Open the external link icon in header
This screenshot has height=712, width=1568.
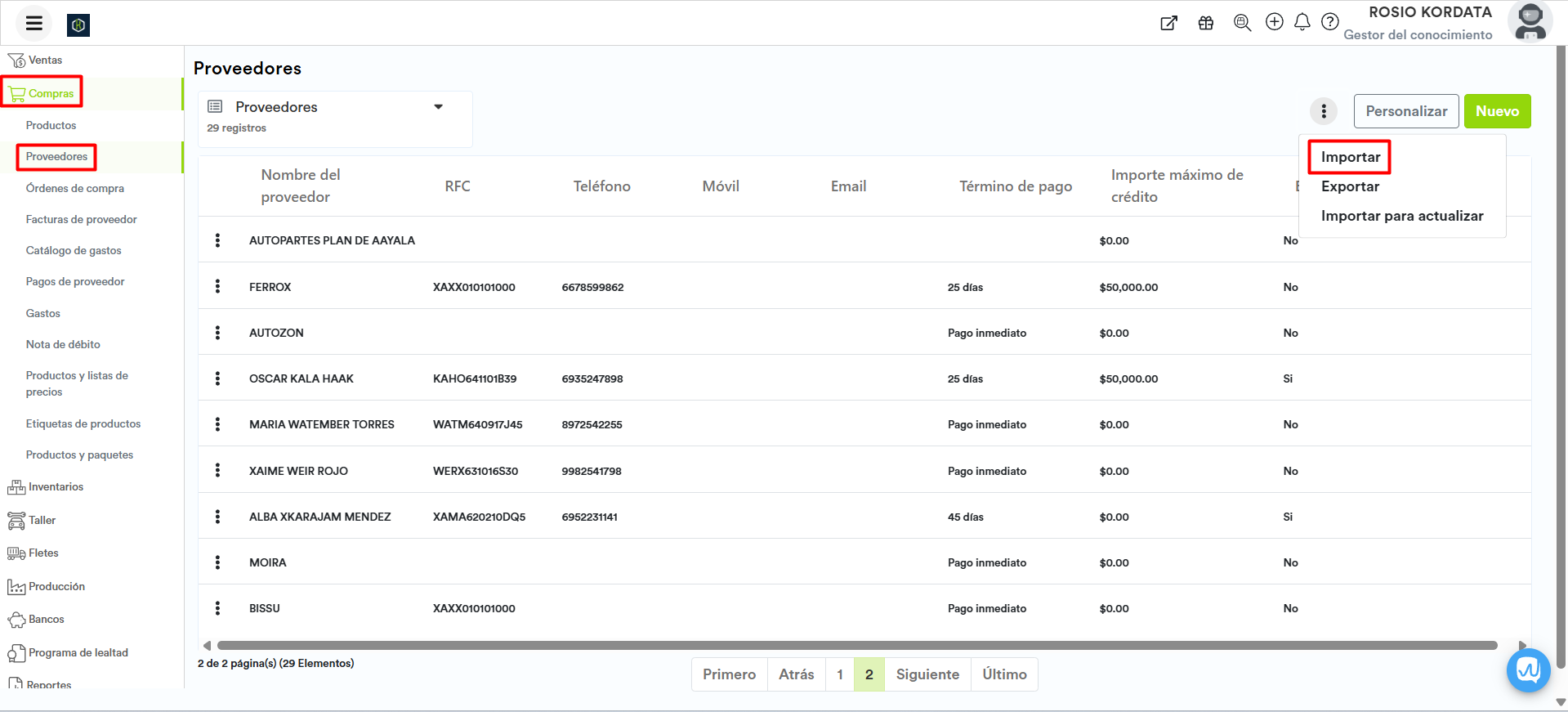coord(1169,23)
